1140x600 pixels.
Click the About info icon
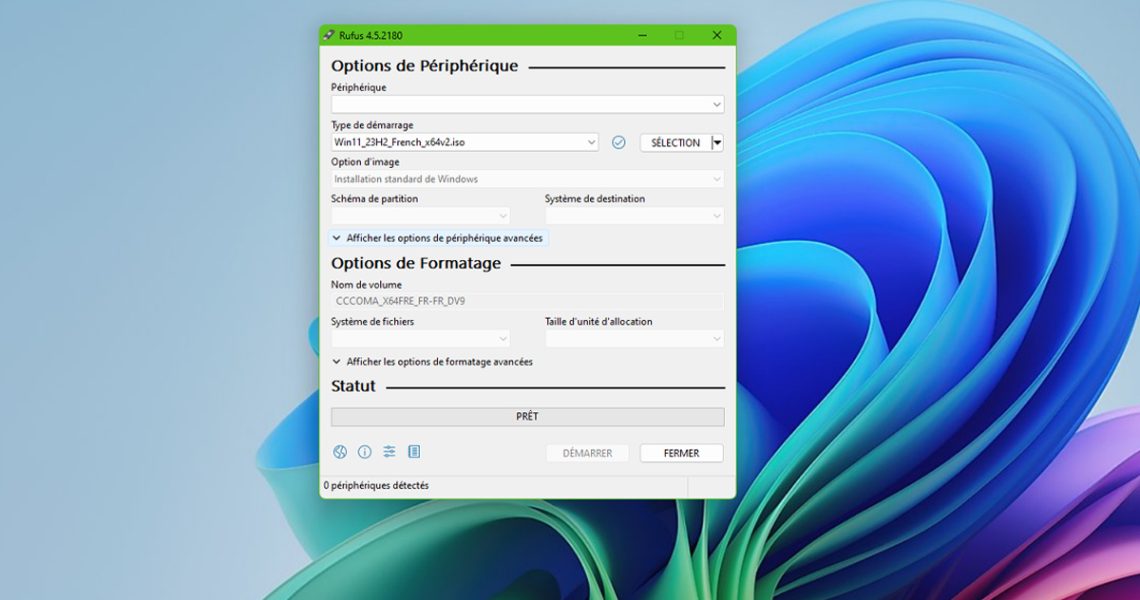(365, 452)
